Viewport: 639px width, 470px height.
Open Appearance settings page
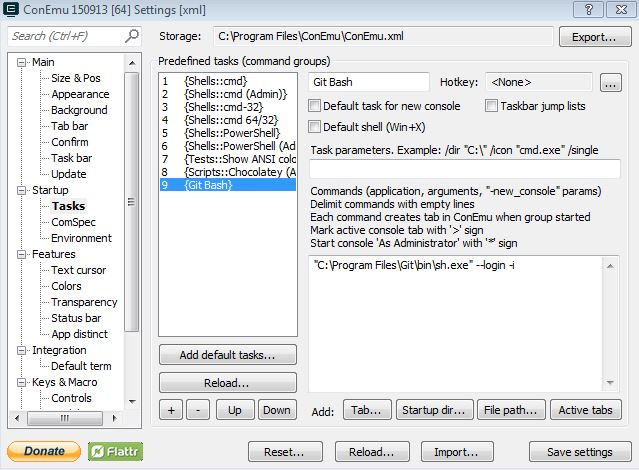click(80, 94)
